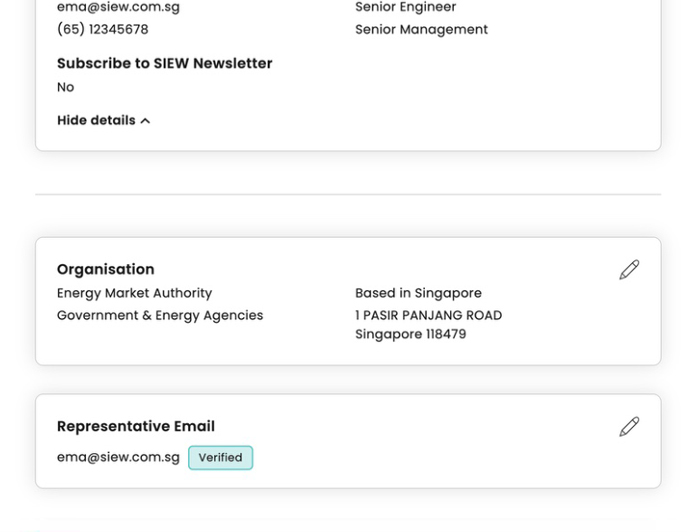This screenshot has width=687, height=532.
Task: Collapse the section via Hide details
Action: point(104,120)
